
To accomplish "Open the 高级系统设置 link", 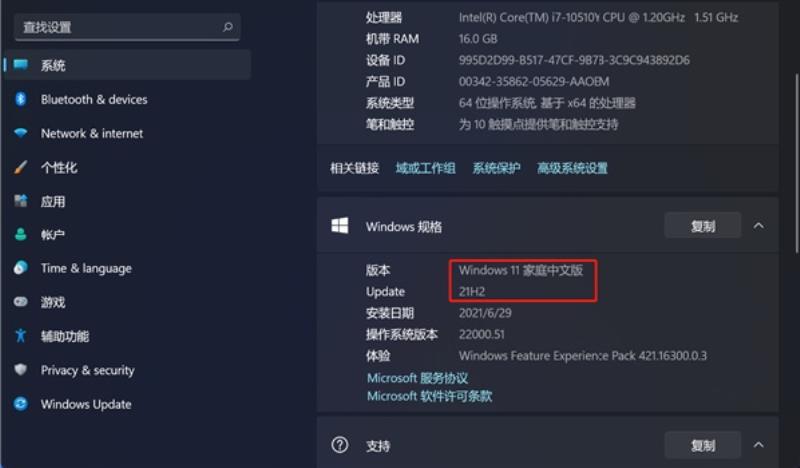I will click(x=572, y=168).
